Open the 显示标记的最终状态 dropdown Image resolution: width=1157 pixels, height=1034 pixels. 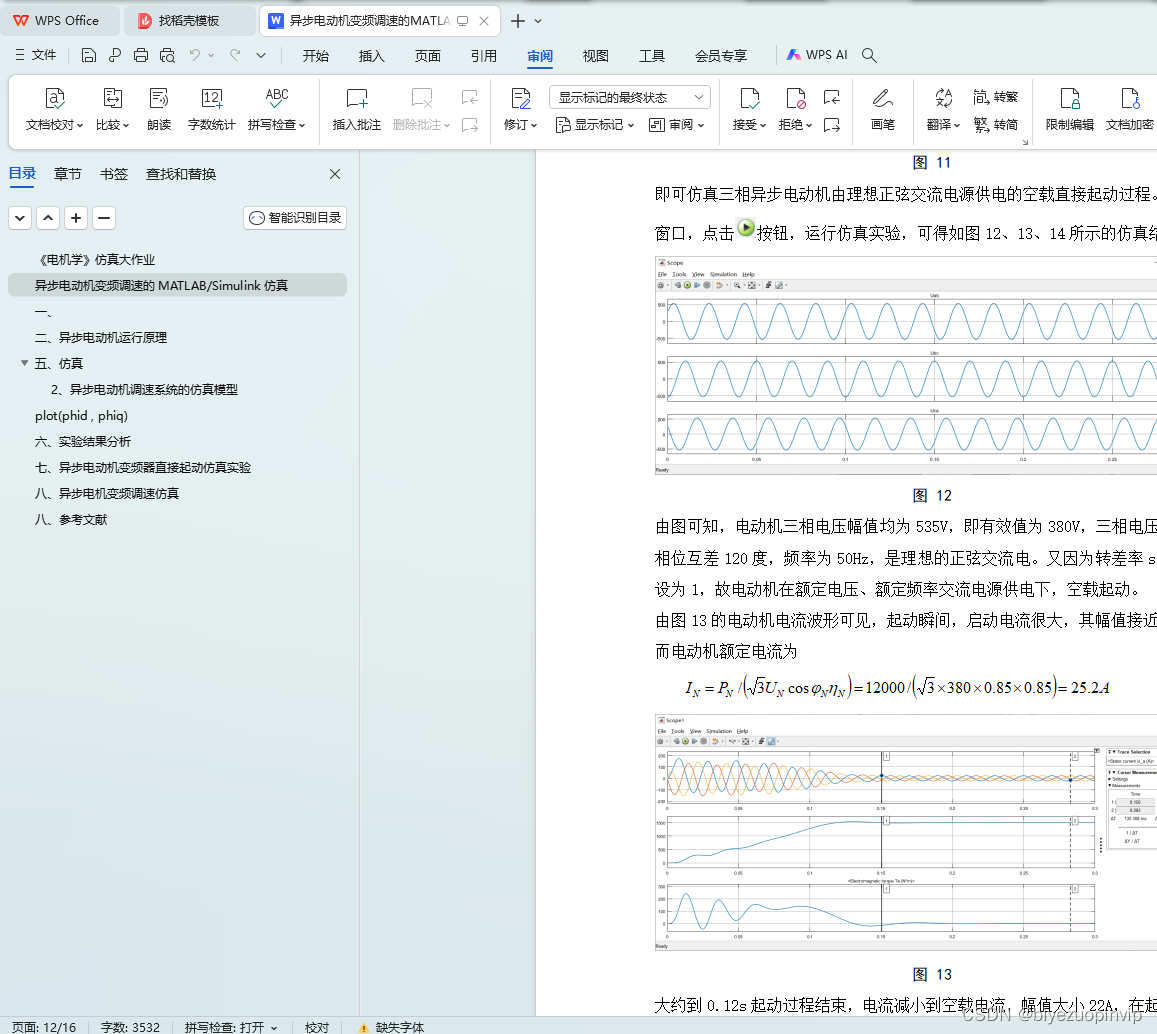pyautogui.click(x=630, y=97)
